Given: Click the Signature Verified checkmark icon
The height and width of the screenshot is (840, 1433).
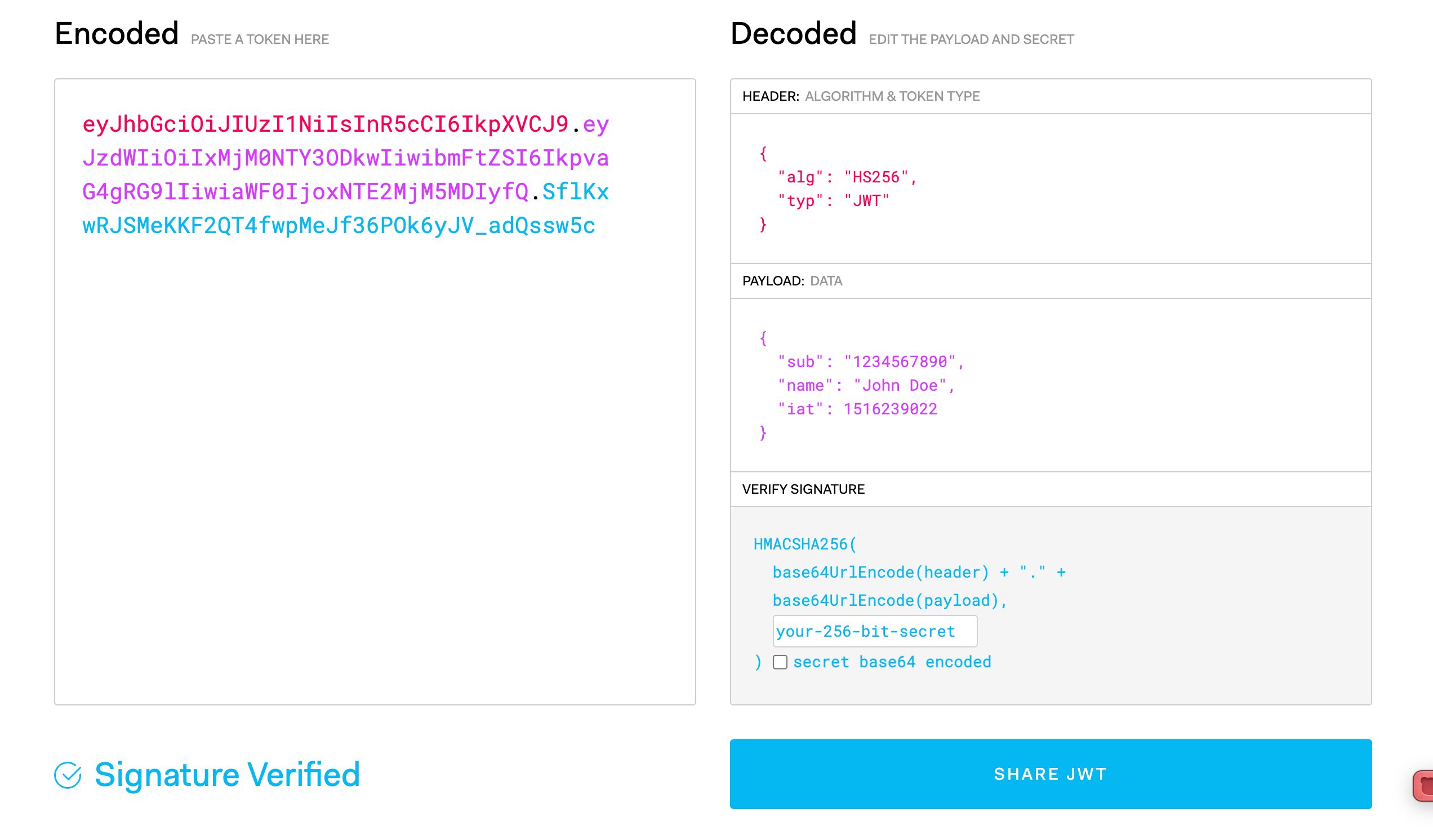Looking at the screenshot, I should click(68, 775).
